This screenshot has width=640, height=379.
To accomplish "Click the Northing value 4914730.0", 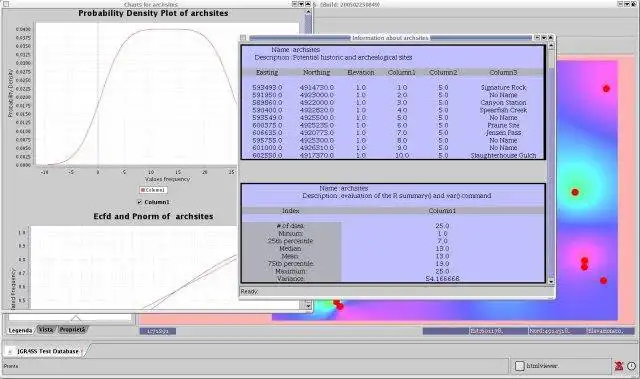I will tap(317, 87).
